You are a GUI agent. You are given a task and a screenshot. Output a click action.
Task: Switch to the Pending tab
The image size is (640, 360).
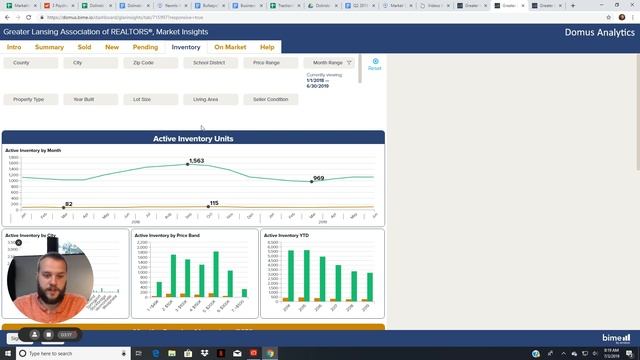[145, 47]
